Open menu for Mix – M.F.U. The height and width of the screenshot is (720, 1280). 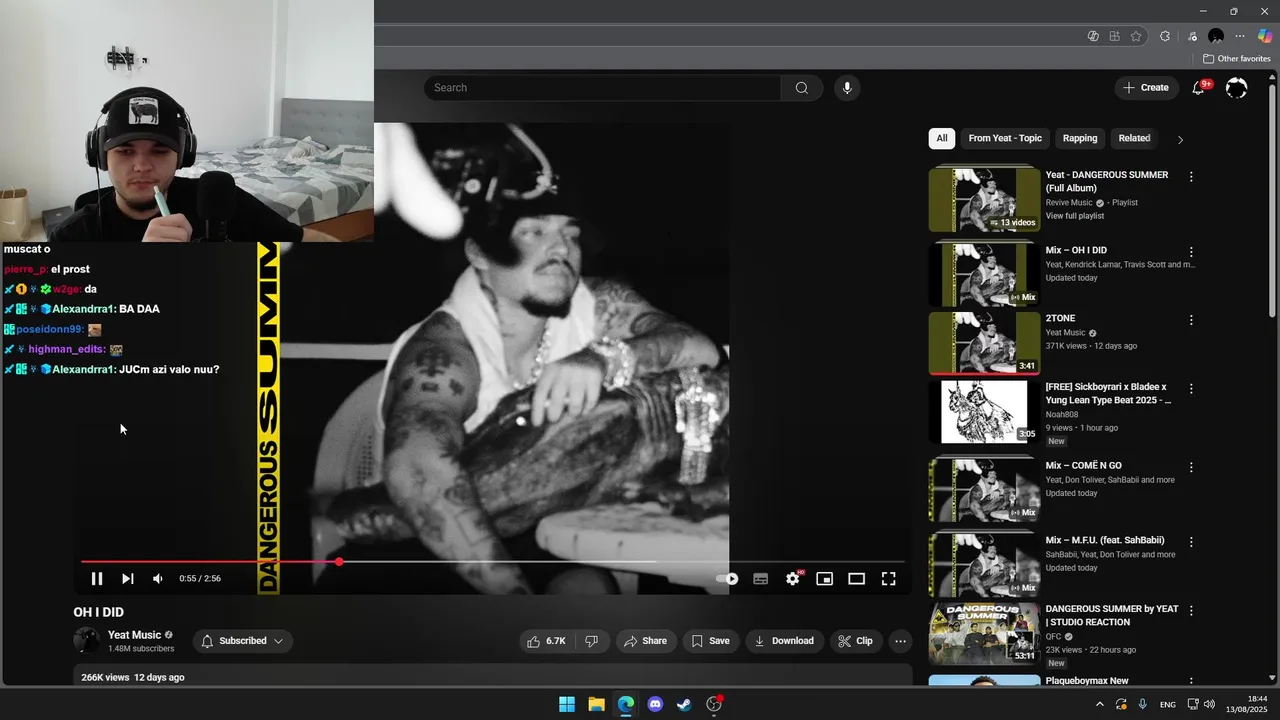pos(1191,542)
